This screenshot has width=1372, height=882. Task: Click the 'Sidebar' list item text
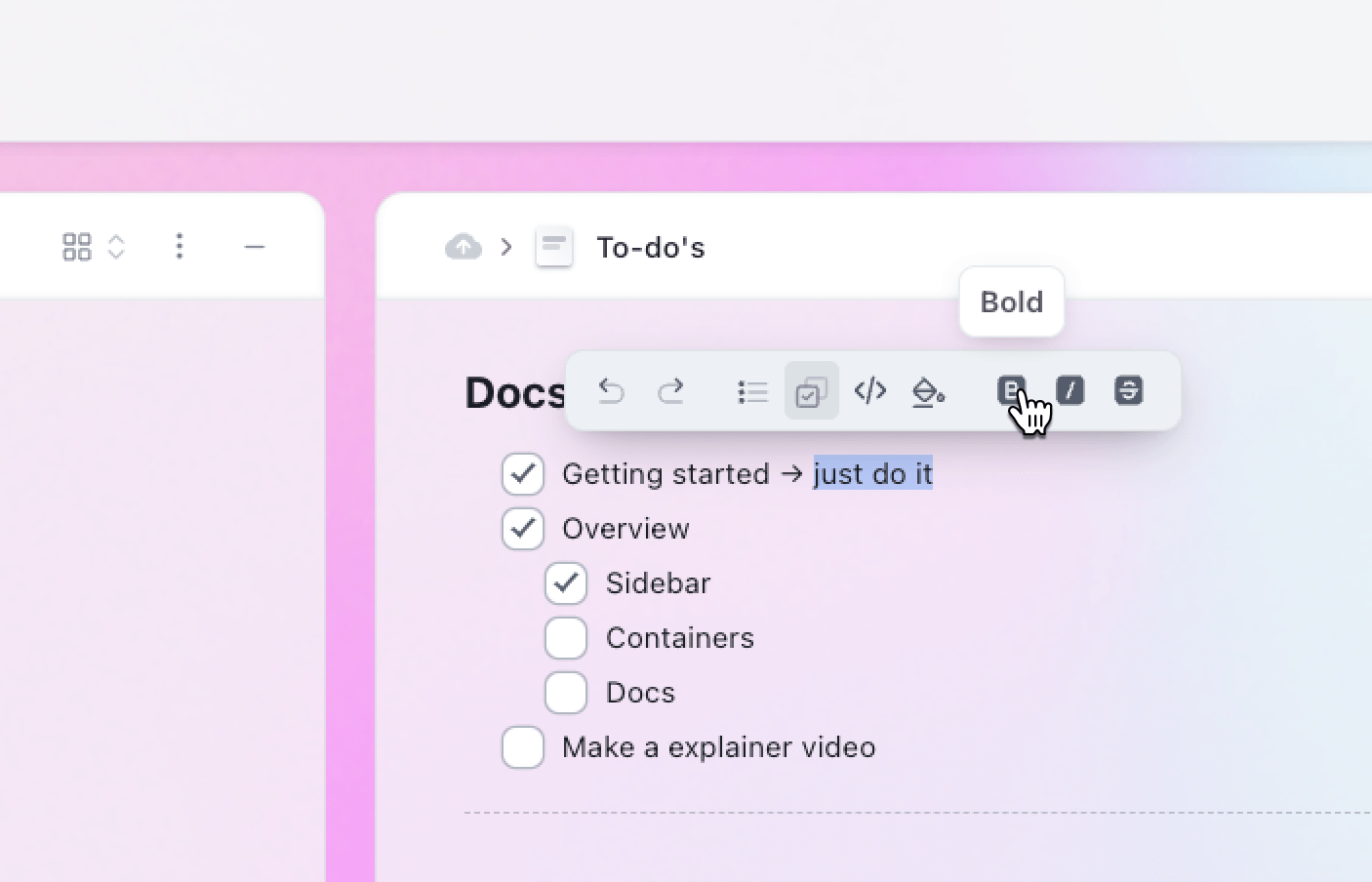click(658, 583)
